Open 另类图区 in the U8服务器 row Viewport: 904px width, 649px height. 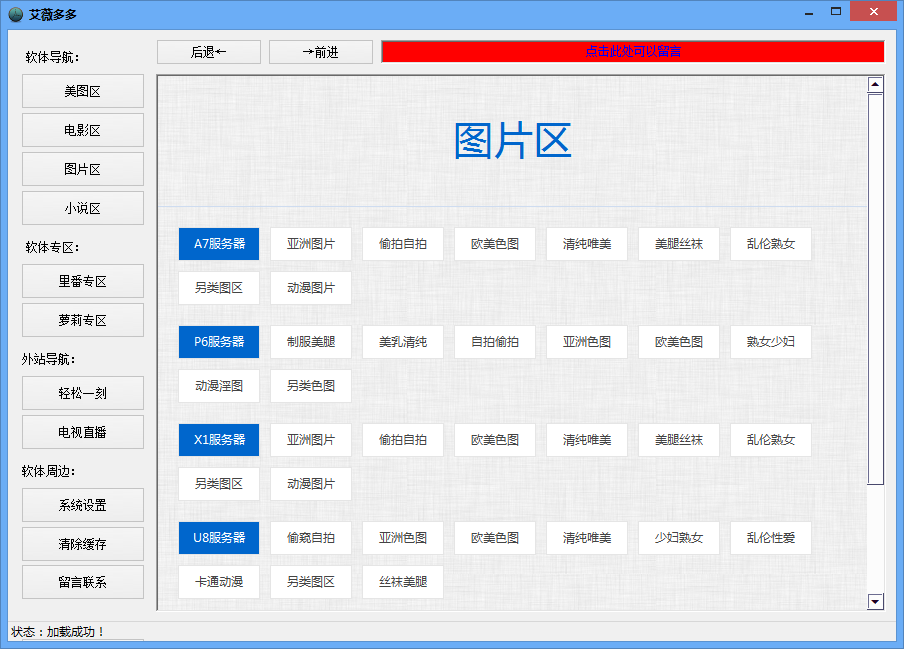(x=311, y=582)
